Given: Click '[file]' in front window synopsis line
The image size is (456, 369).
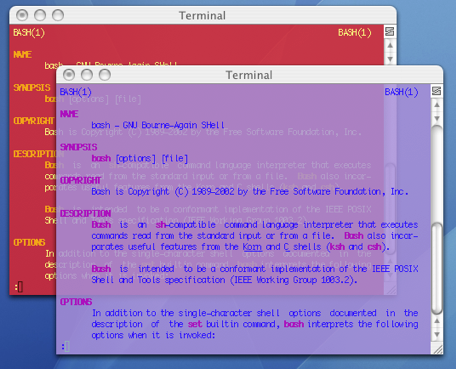Looking at the screenshot, I should pos(175,158).
